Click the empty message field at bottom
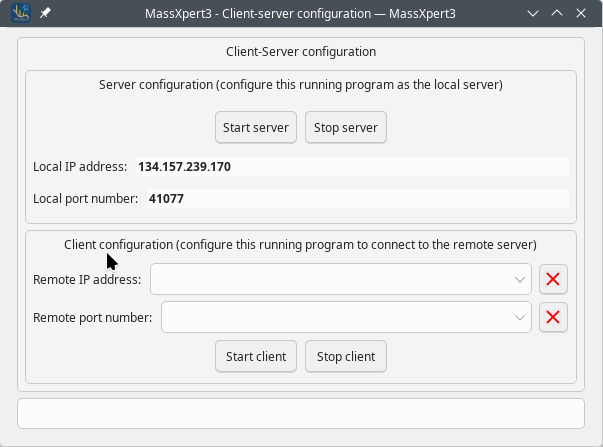The height and width of the screenshot is (447, 603). tap(300, 413)
